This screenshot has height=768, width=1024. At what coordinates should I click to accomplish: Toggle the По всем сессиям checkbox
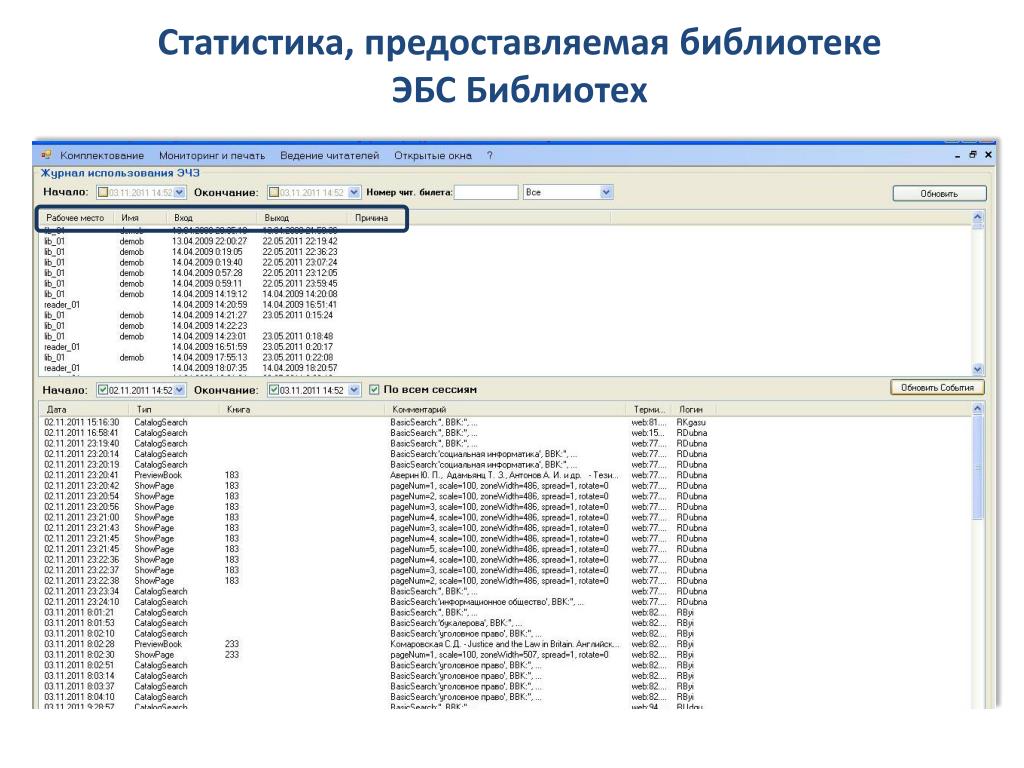[374, 389]
